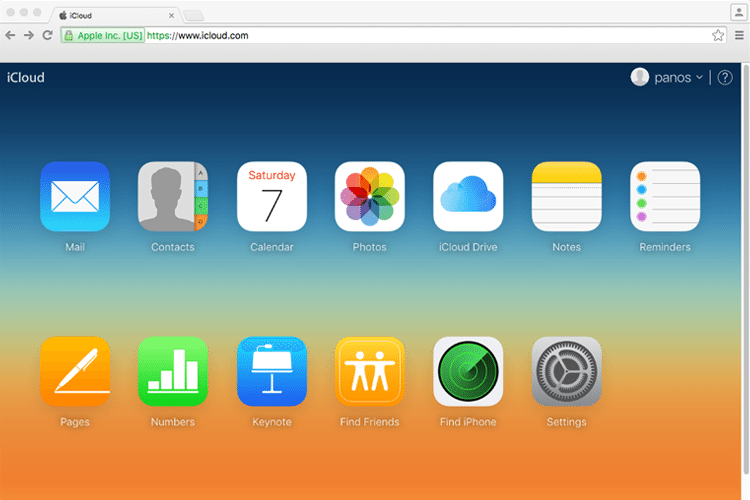Click the Find iPhone label text
The height and width of the screenshot is (500, 750).
pos(468,422)
